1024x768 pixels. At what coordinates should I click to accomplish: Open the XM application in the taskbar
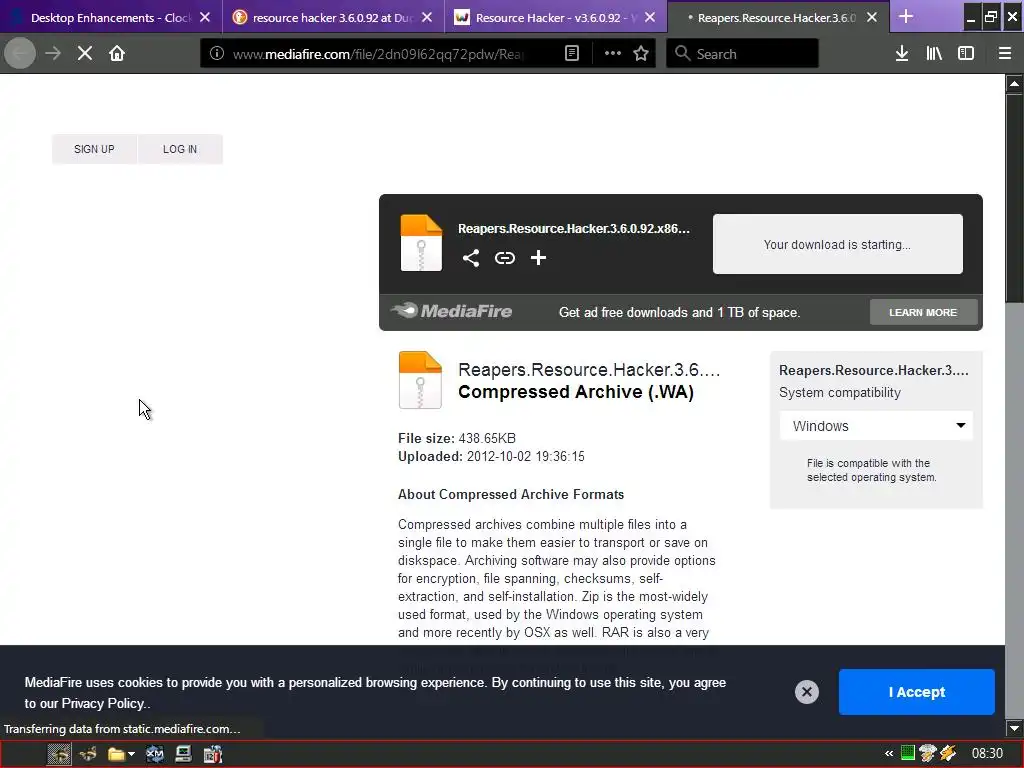pos(155,754)
